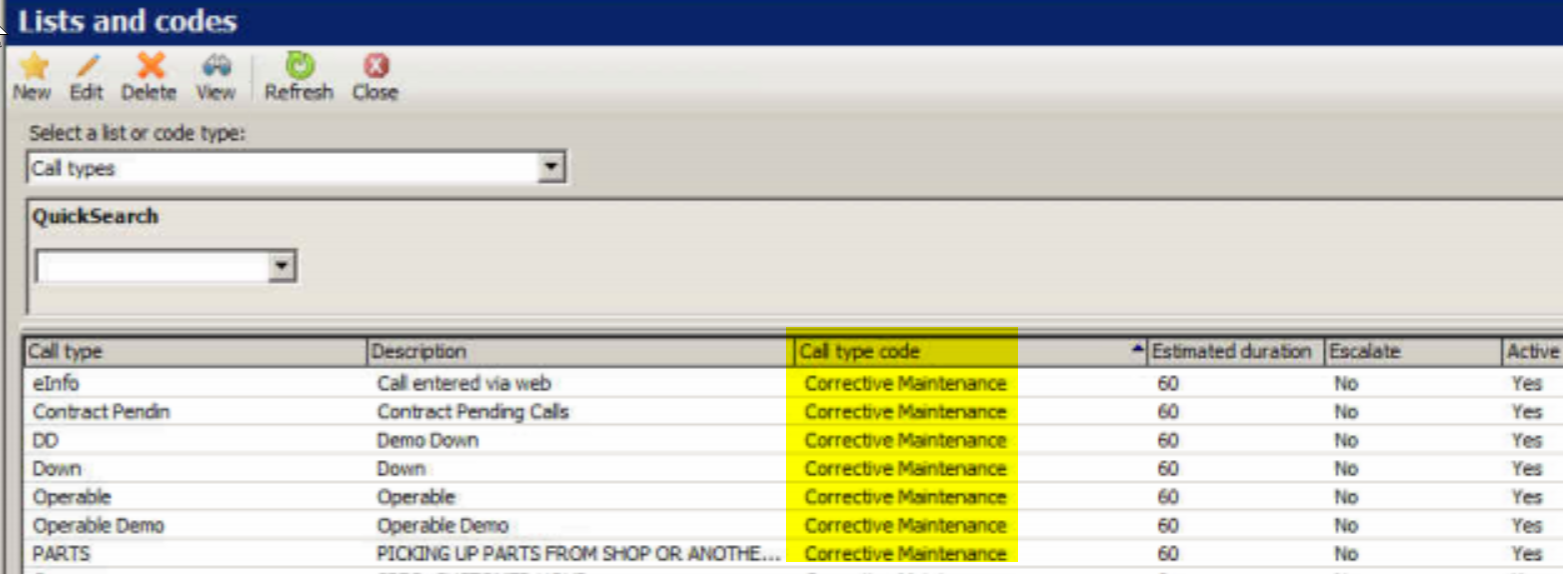This screenshot has width=1563, height=574.
Task: Click the Close toolbar icon
Action: [375, 67]
